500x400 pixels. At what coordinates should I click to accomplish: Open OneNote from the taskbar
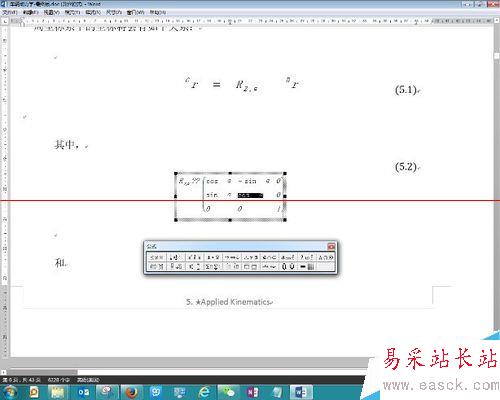coord(253,392)
